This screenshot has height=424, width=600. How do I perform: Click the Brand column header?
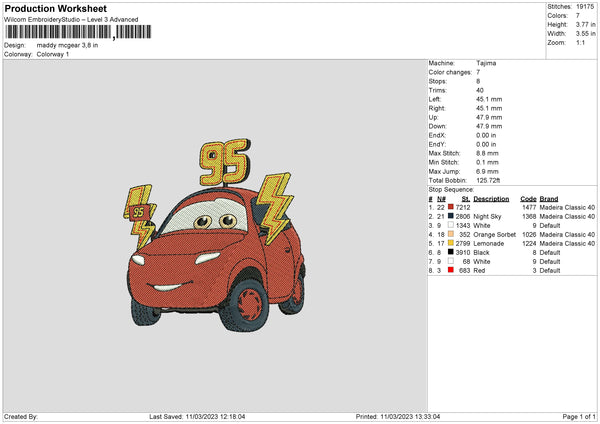pyautogui.click(x=549, y=199)
